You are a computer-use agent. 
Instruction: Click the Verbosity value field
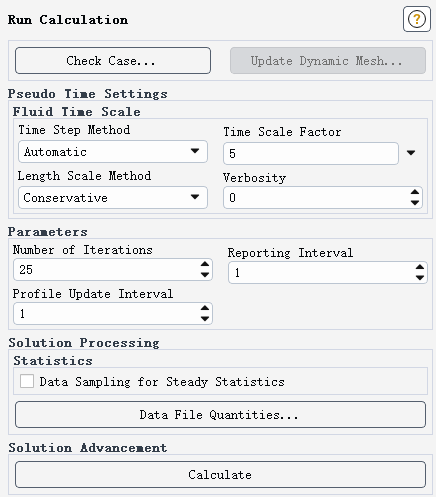(x=317, y=198)
